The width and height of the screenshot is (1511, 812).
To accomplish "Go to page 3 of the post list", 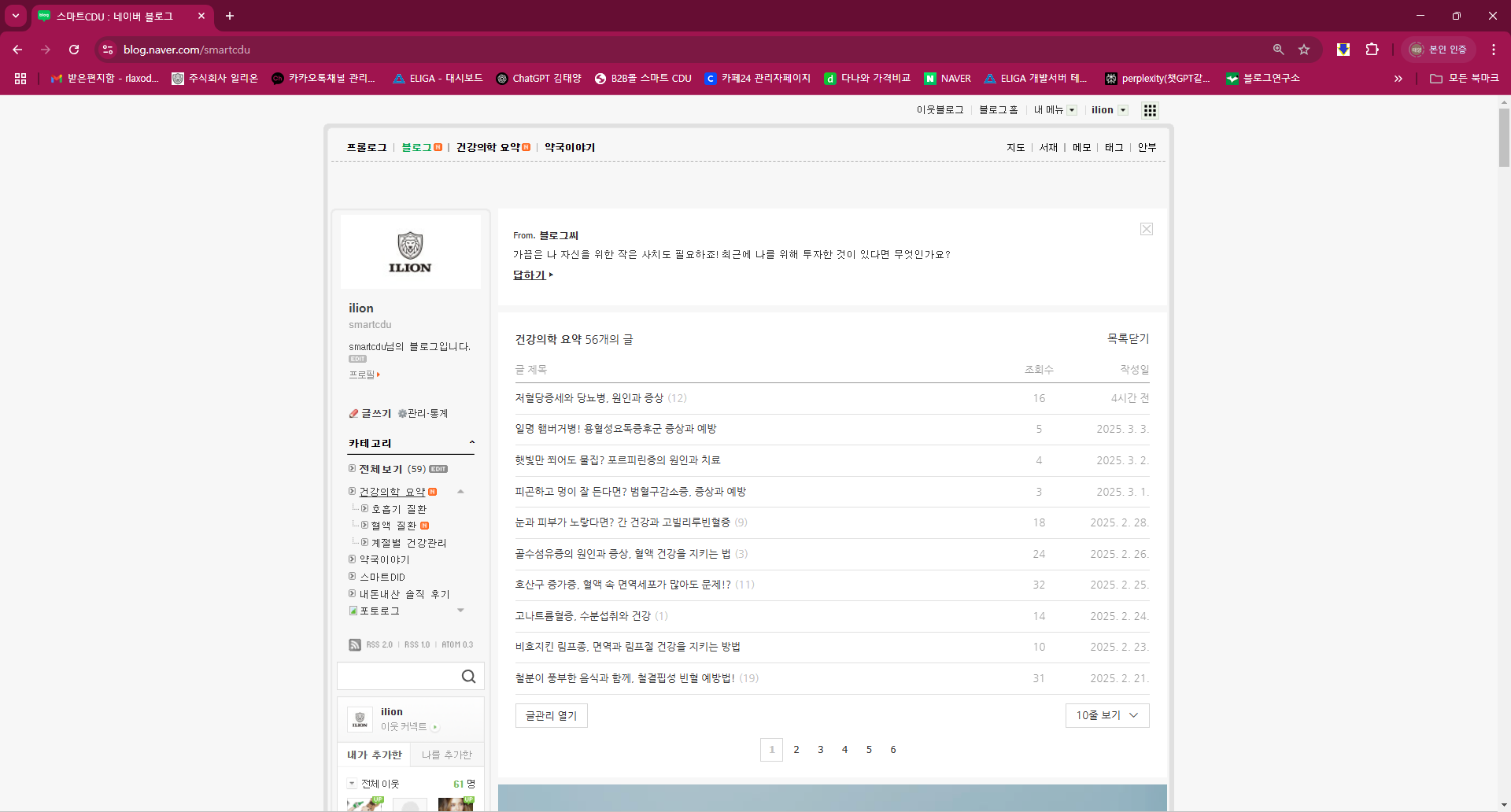I will [x=820, y=750].
